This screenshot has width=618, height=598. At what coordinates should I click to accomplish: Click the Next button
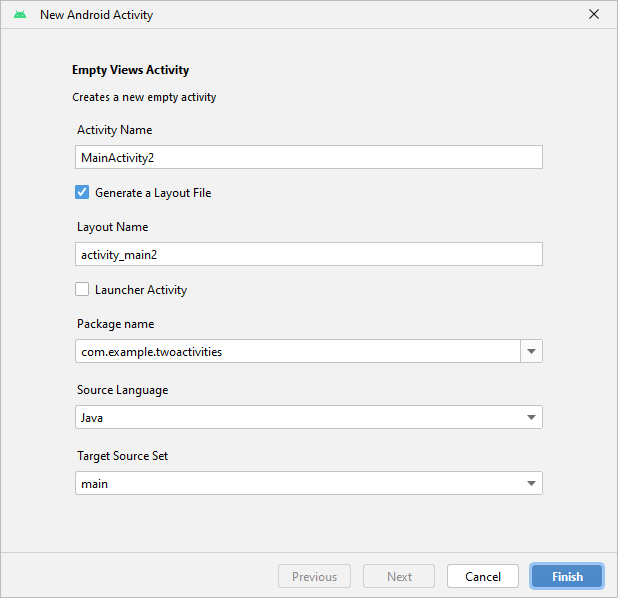pos(399,576)
